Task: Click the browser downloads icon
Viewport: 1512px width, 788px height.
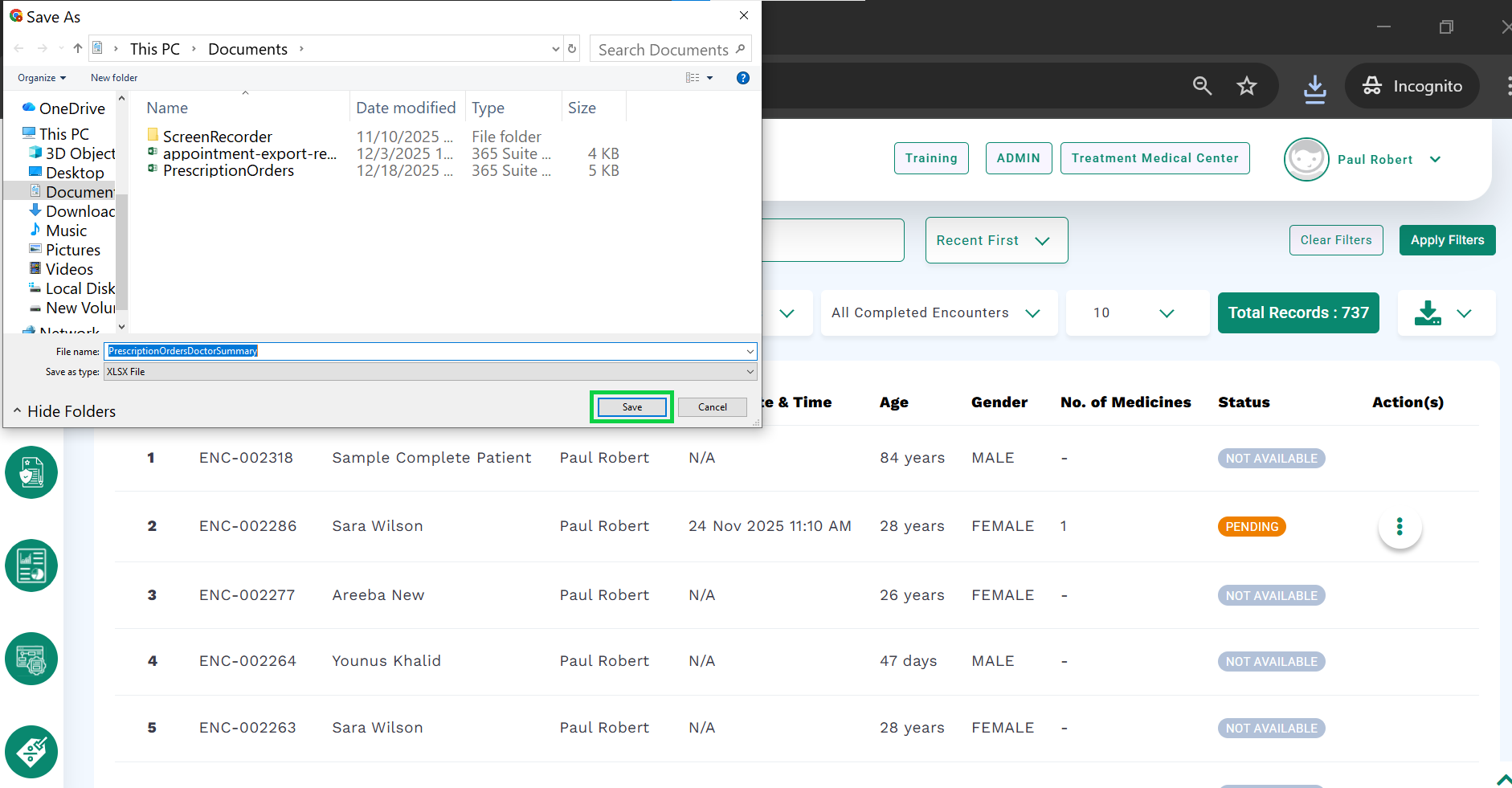Action: (1314, 87)
